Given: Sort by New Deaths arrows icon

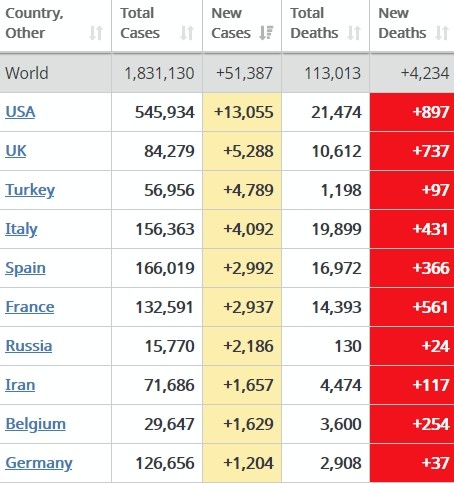Looking at the screenshot, I should 442,33.
